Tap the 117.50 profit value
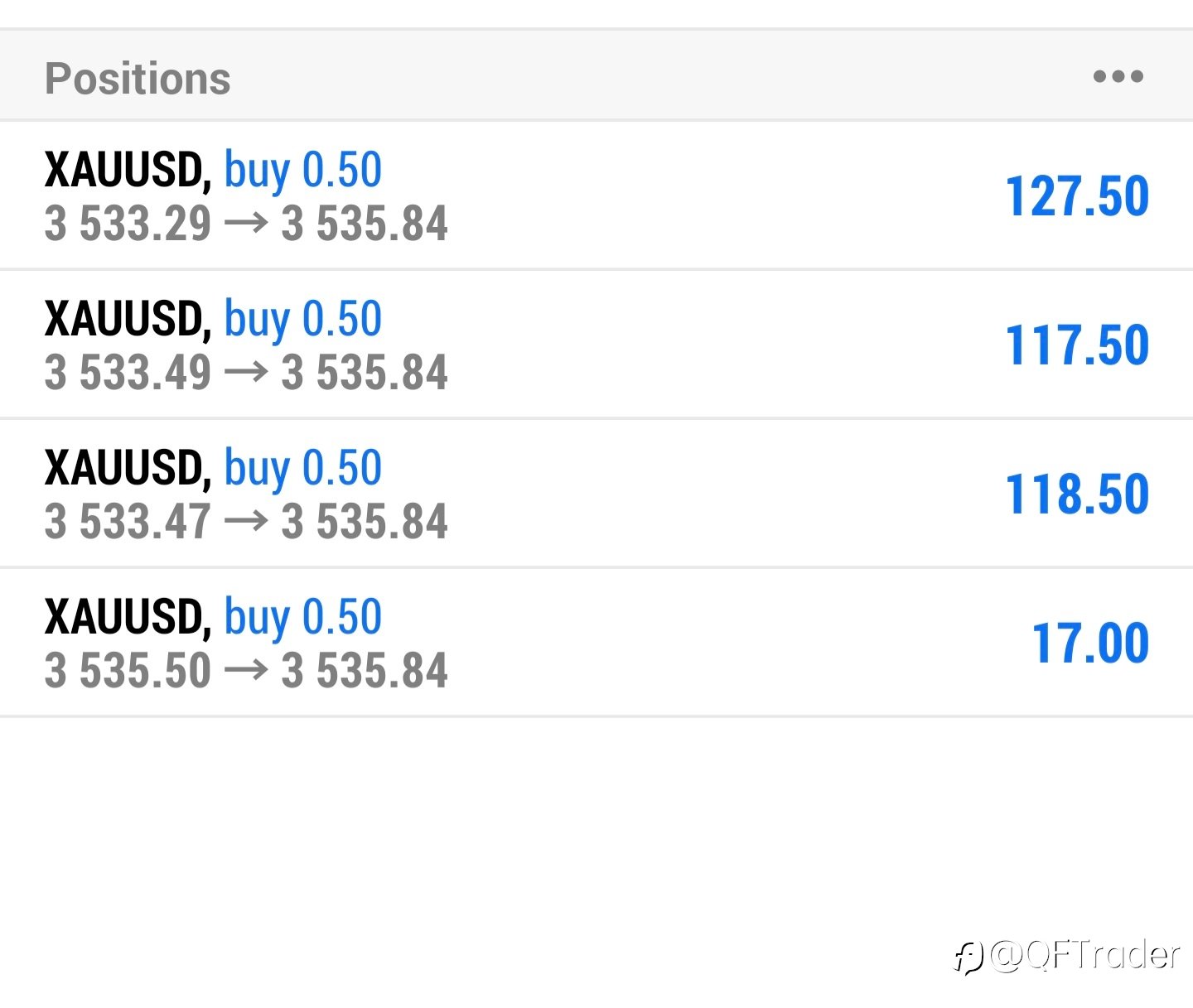 tap(1077, 345)
